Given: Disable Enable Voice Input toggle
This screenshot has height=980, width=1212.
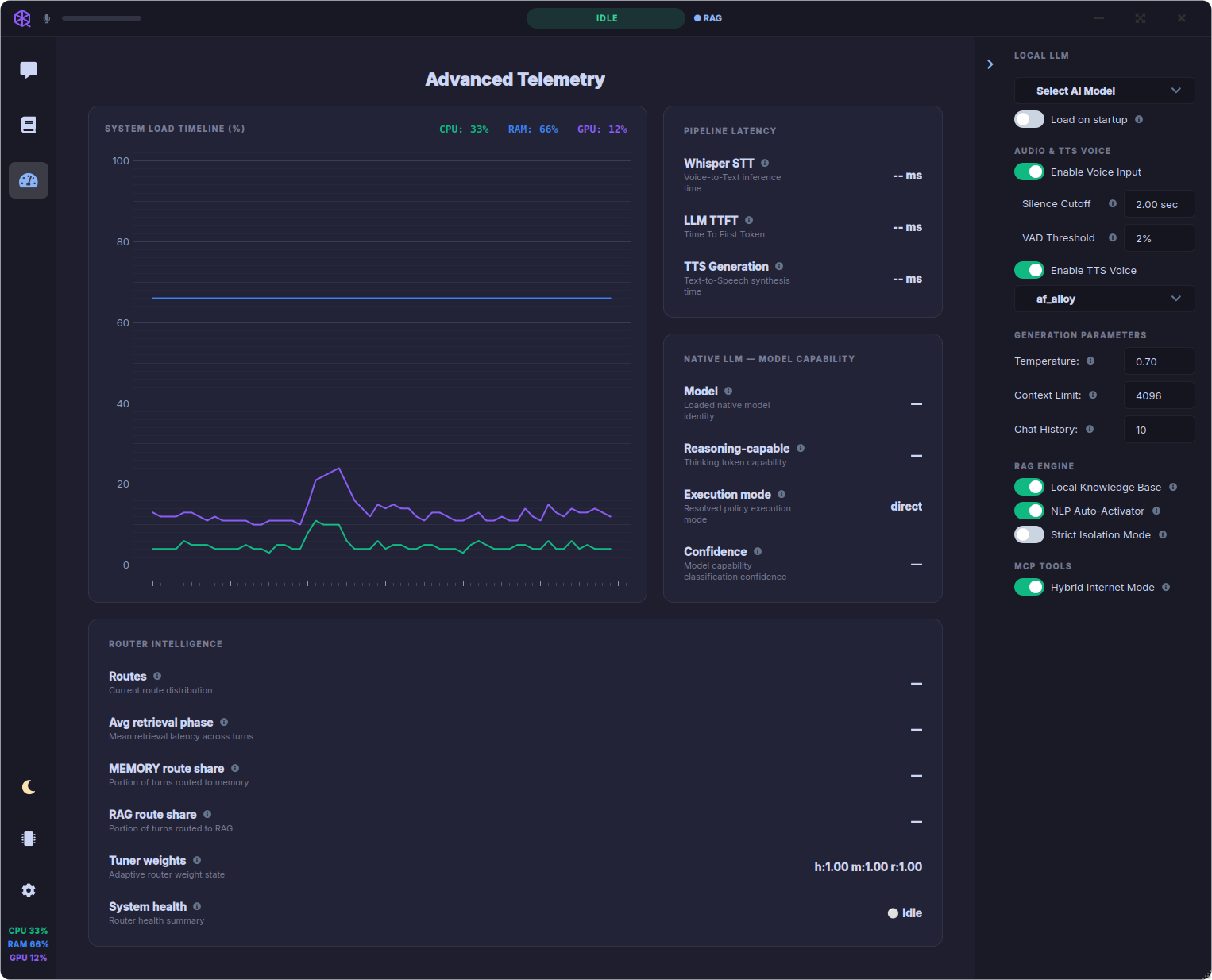Looking at the screenshot, I should click(x=1029, y=172).
